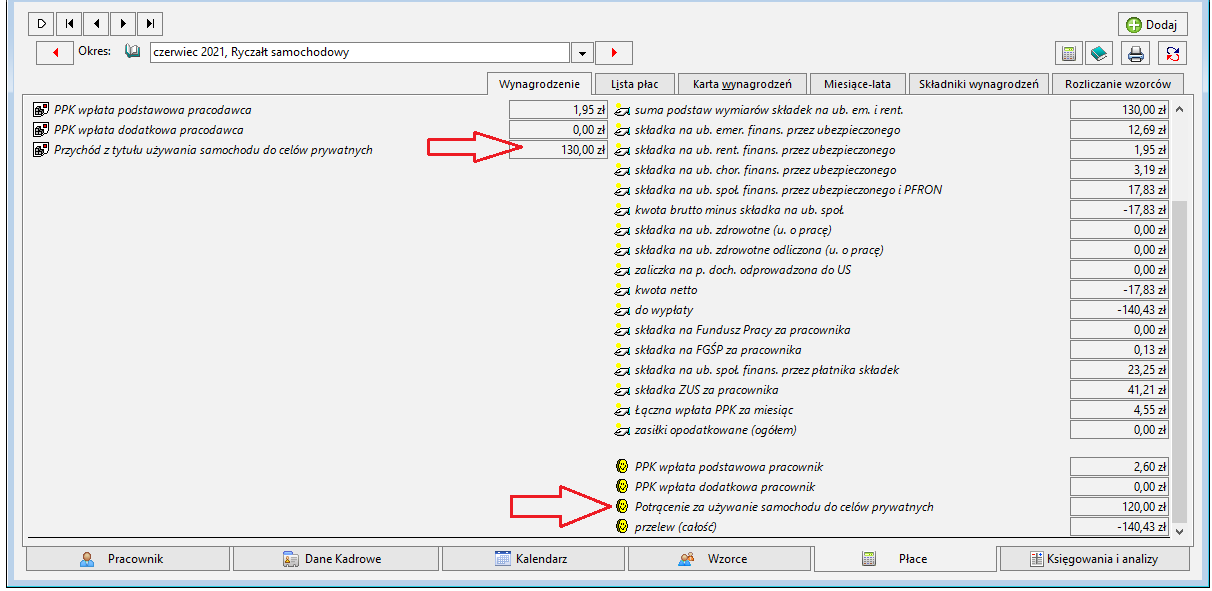Switch to Lista płac tab

634,84
